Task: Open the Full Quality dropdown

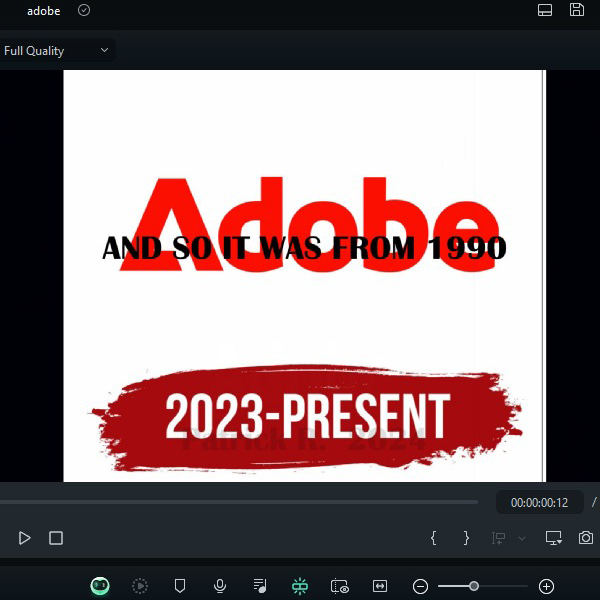Action: click(x=57, y=50)
